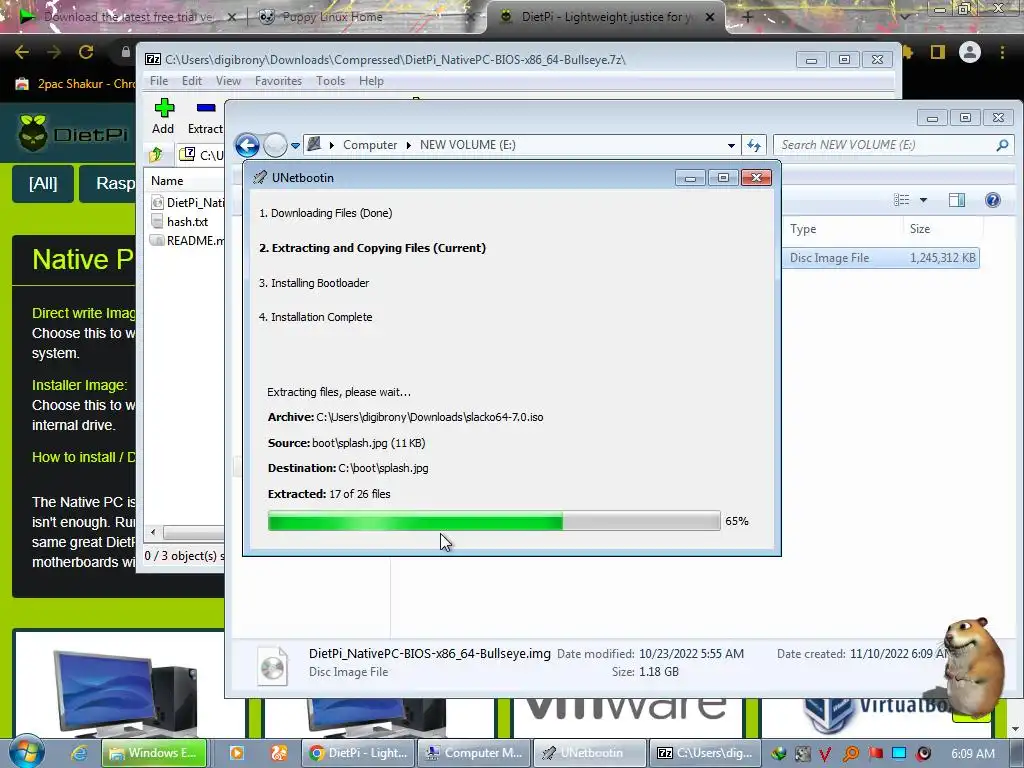Viewport: 1024px width, 768px height.
Task: Click the DietPi logo on the webpage
Action: 72,134
